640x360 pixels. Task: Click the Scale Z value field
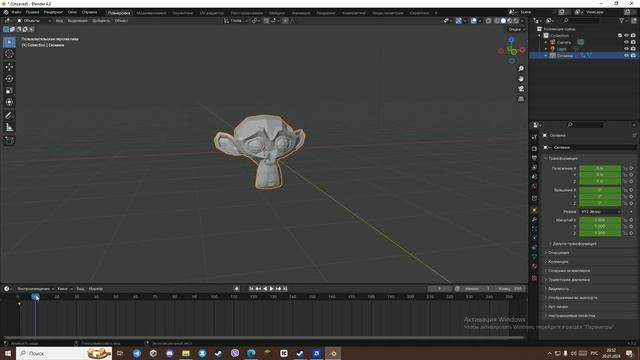(x=600, y=233)
